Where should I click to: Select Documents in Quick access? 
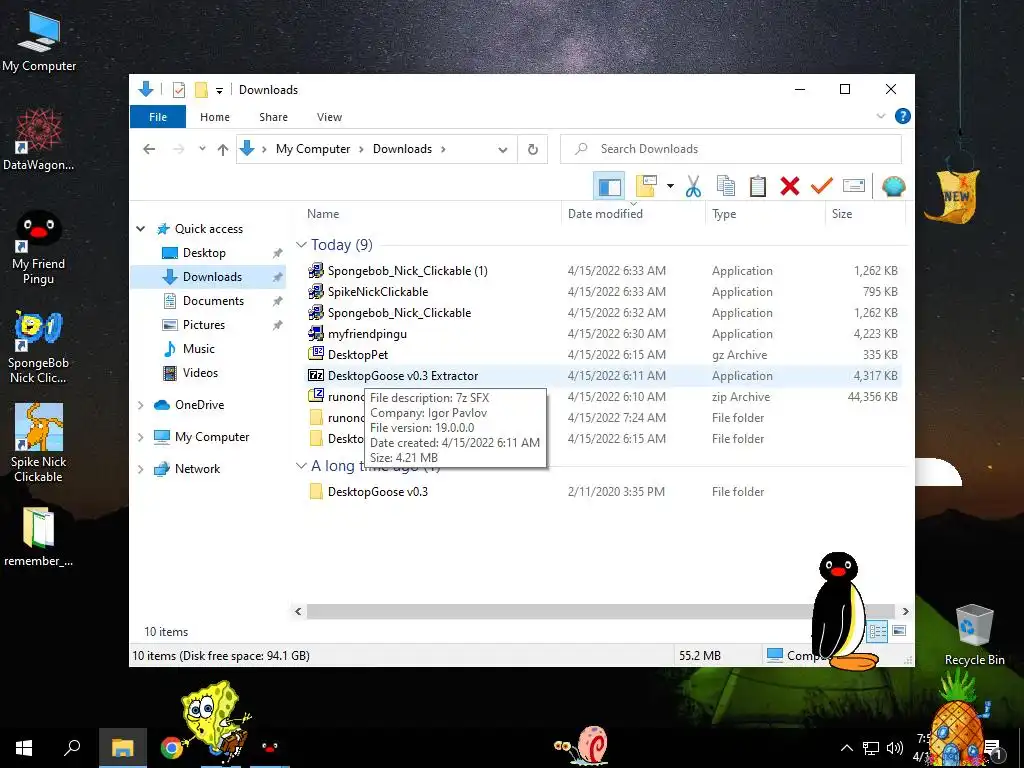click(213, 301)
